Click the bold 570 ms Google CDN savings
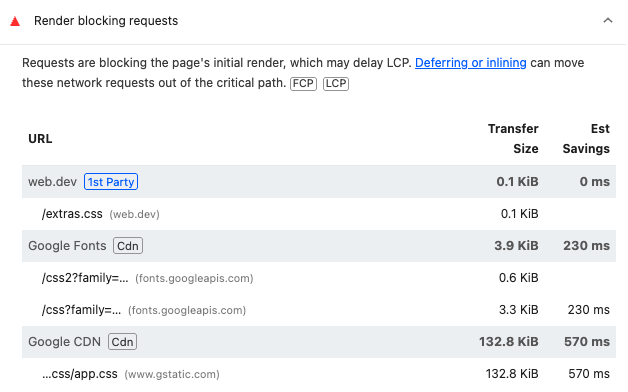 click(x=587, y=342)
